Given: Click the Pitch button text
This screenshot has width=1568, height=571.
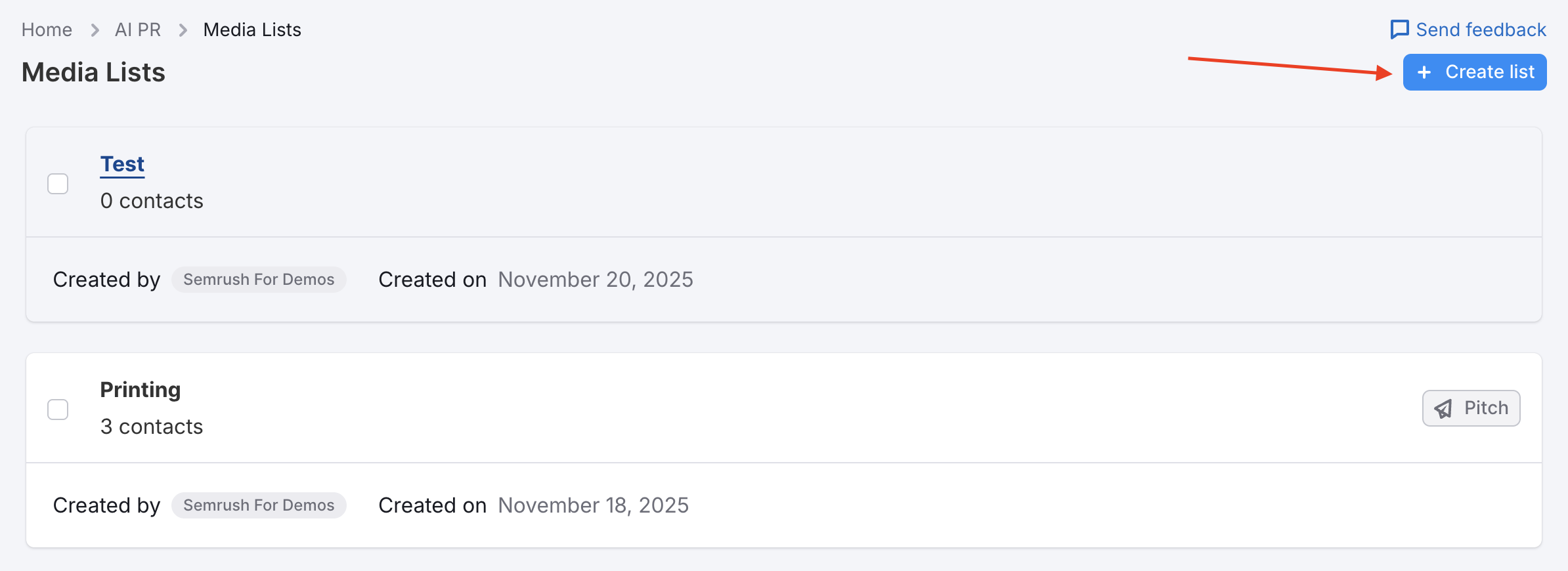Looking at the screenshot, I should [x=1486, y=408].
